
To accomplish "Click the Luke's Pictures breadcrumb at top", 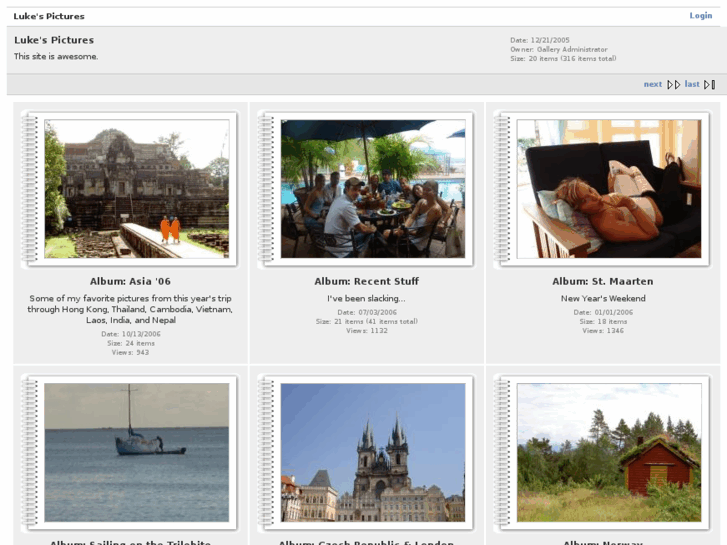I will pos(49,16).
